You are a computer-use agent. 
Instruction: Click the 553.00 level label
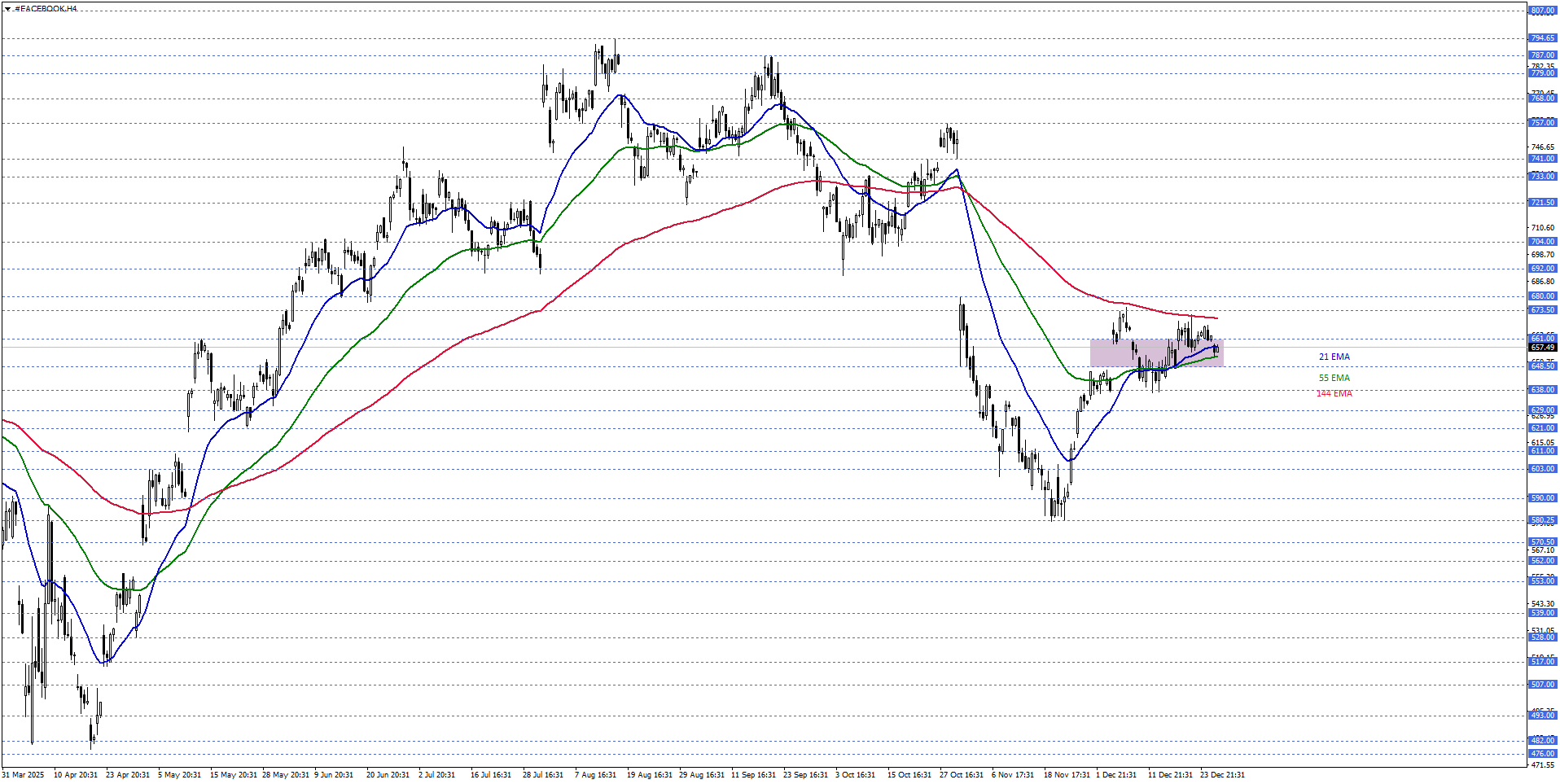pos(1542,581)
